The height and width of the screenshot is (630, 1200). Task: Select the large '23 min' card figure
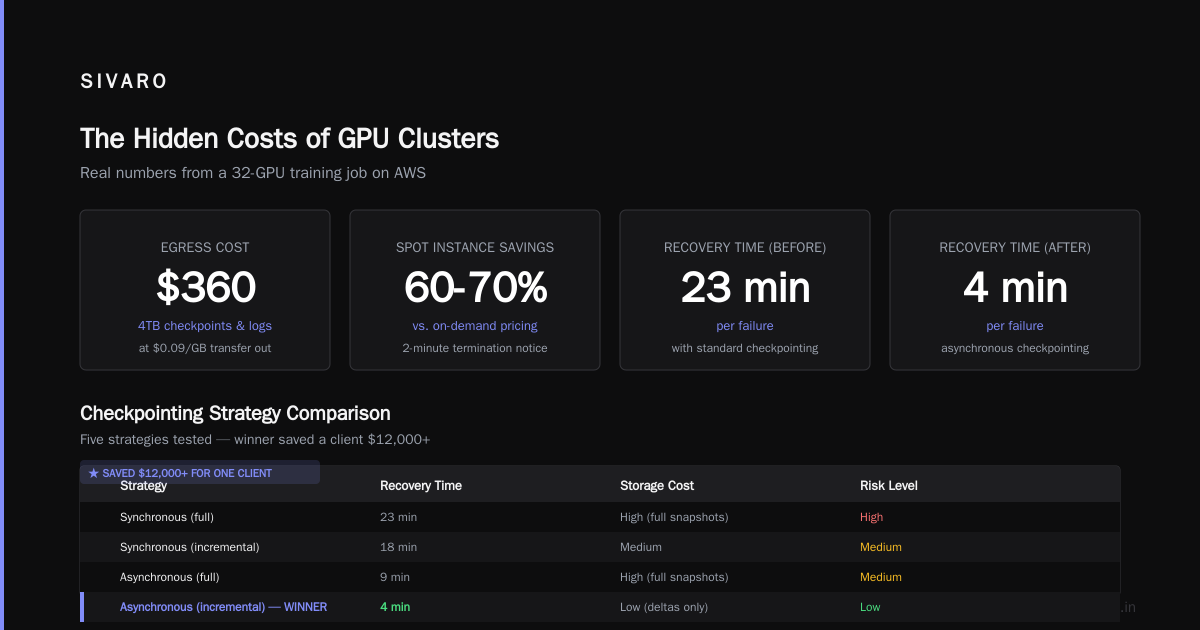tap(745, 287)
